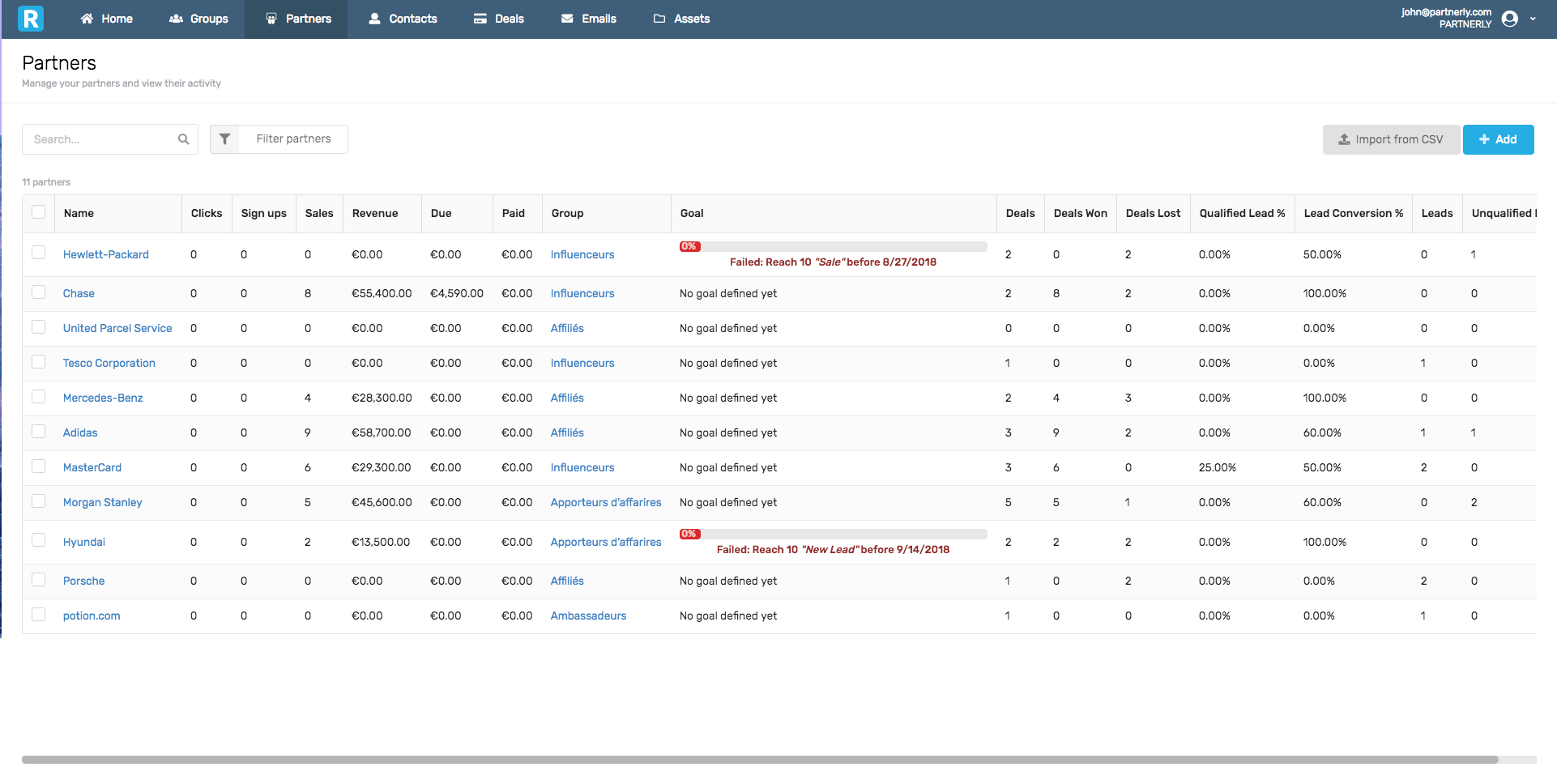
Task: Click the Contacts person icon
Action: (x=374, y=19)
